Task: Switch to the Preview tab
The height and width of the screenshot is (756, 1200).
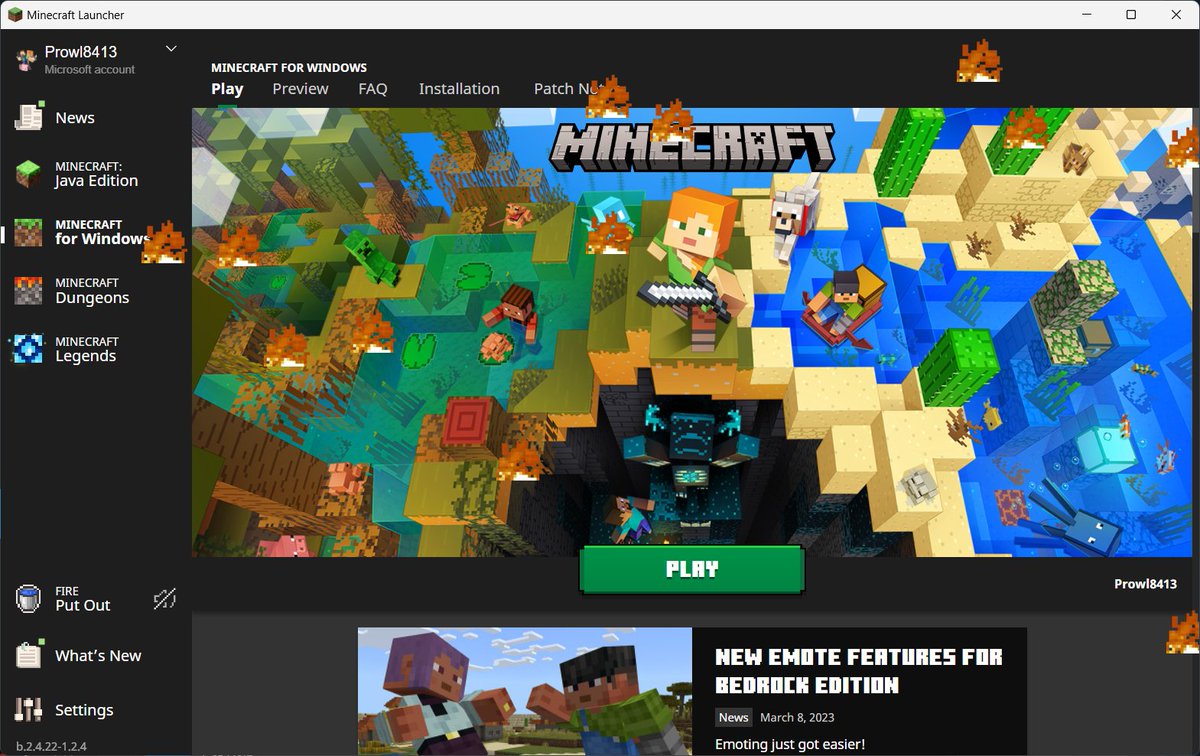Action: pyautogui.click(x=300, y=89)
